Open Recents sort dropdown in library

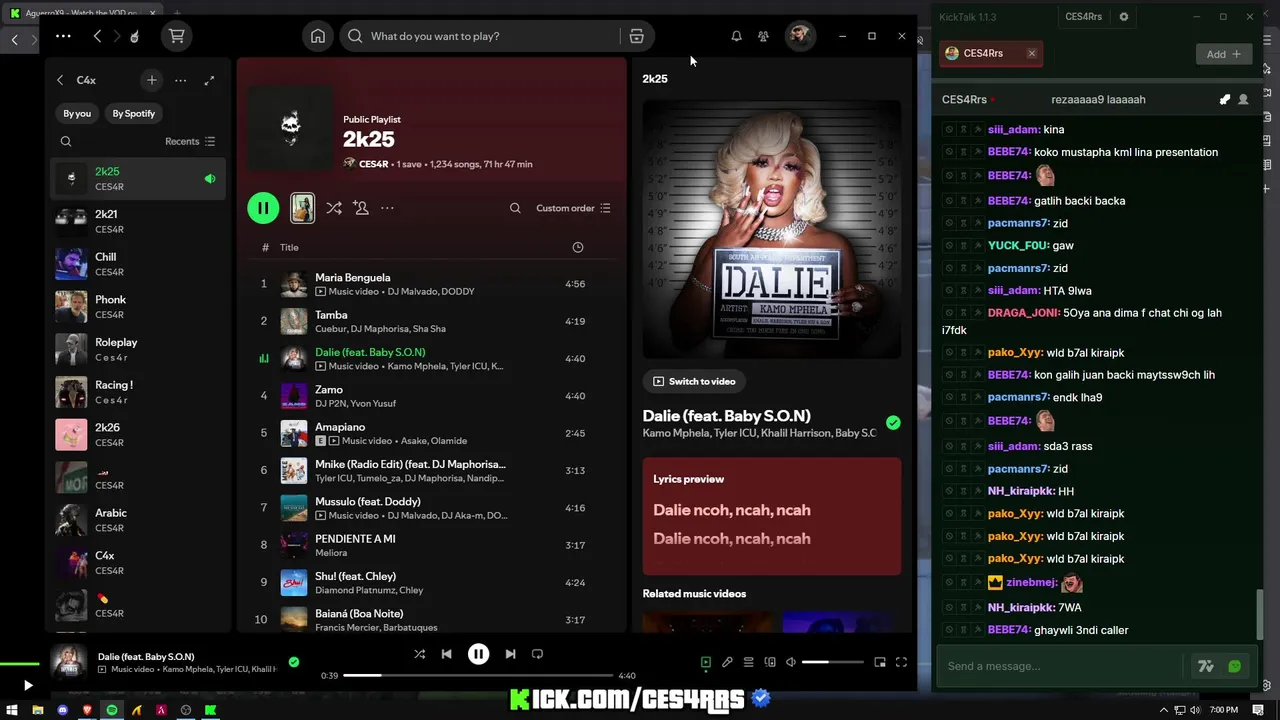pos(190,141)
